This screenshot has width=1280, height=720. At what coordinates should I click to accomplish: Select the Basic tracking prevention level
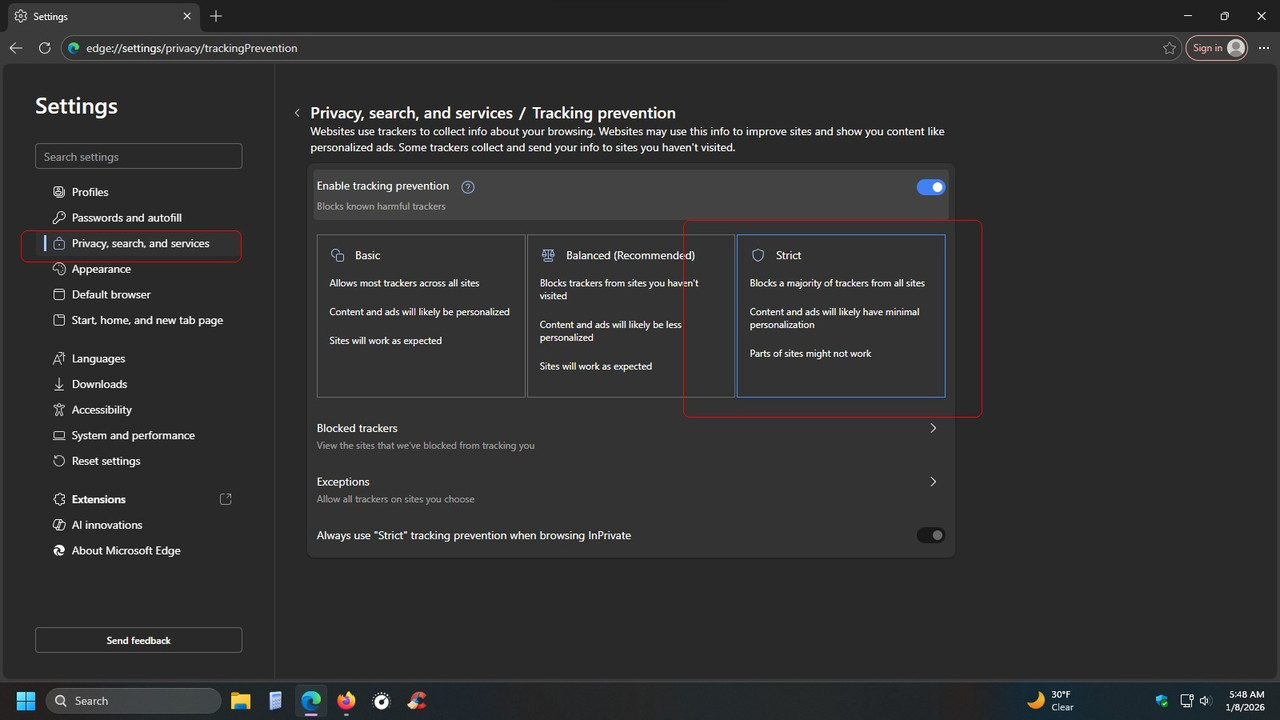[x=421, y=316]
